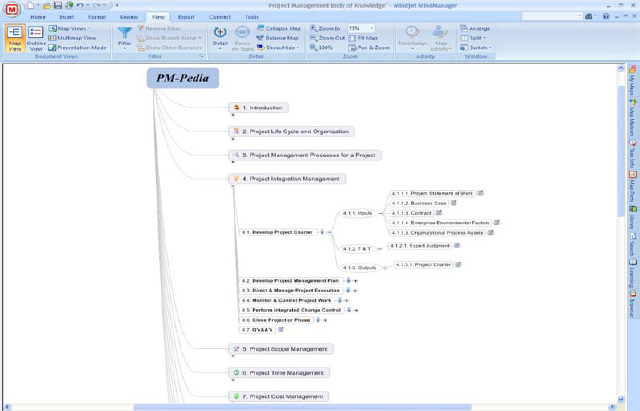
Task: Open the Filter dropdown
Action: pos(124,38)
